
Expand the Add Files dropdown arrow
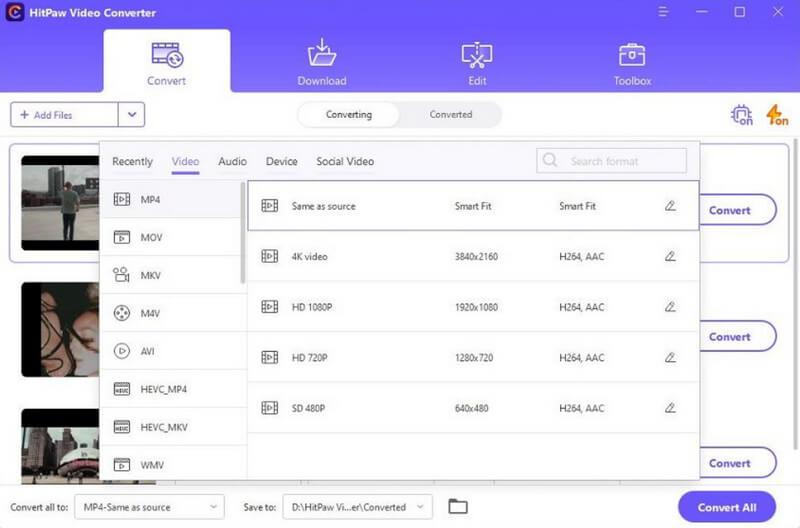coord(132,115)
